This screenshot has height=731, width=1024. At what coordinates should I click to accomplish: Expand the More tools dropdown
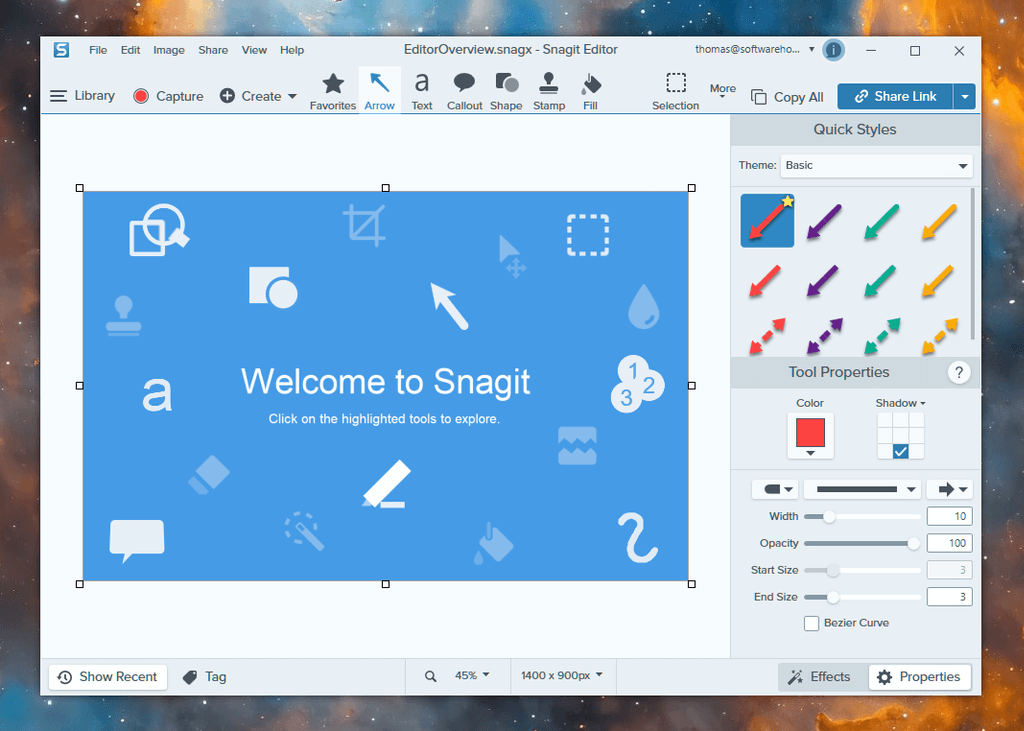coord(722,91)
